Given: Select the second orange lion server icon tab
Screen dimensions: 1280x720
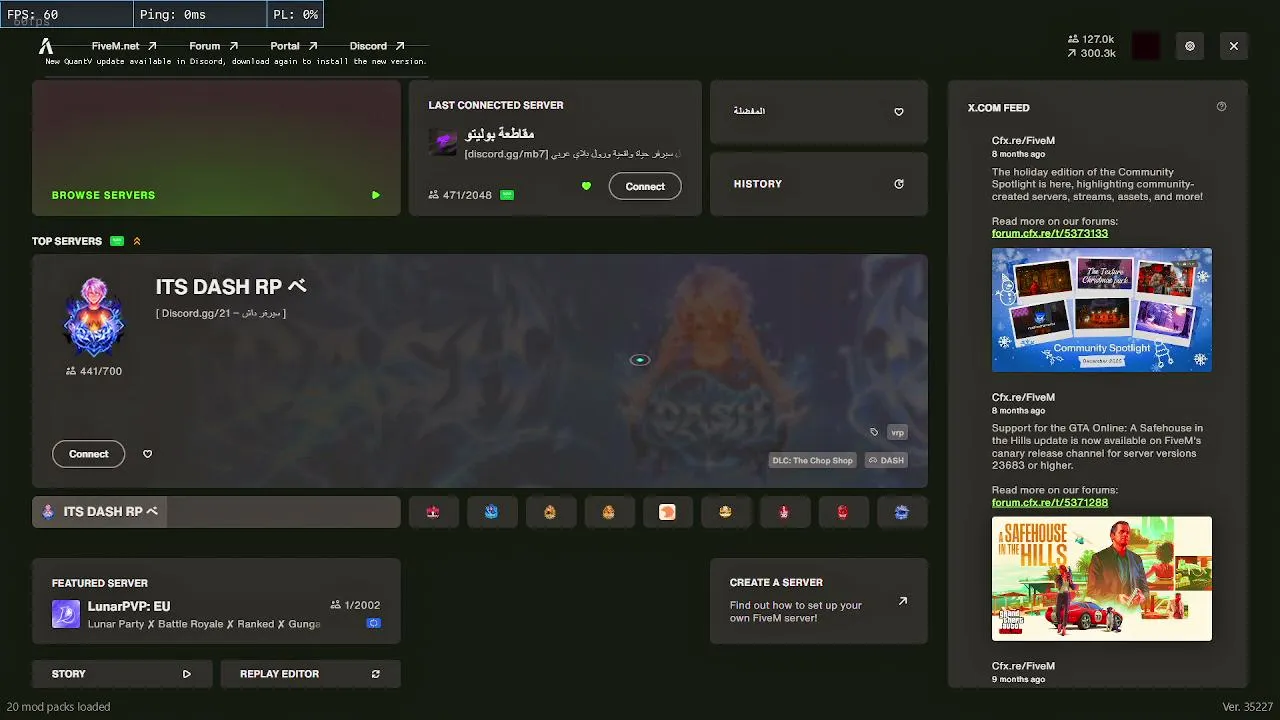Looking at the screenshot, I should (x=608, y=512).
